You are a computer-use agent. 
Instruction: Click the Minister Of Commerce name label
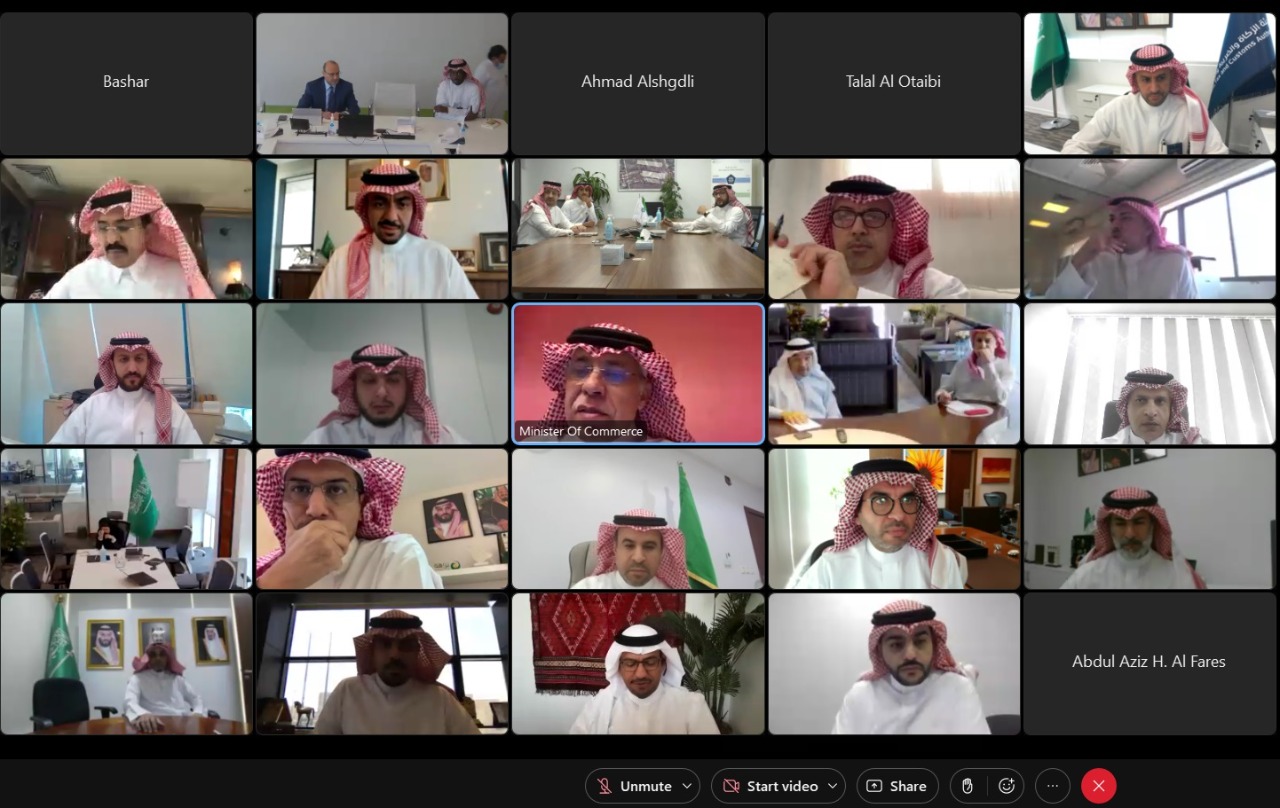pyautogui.click(x=580, y=431)
